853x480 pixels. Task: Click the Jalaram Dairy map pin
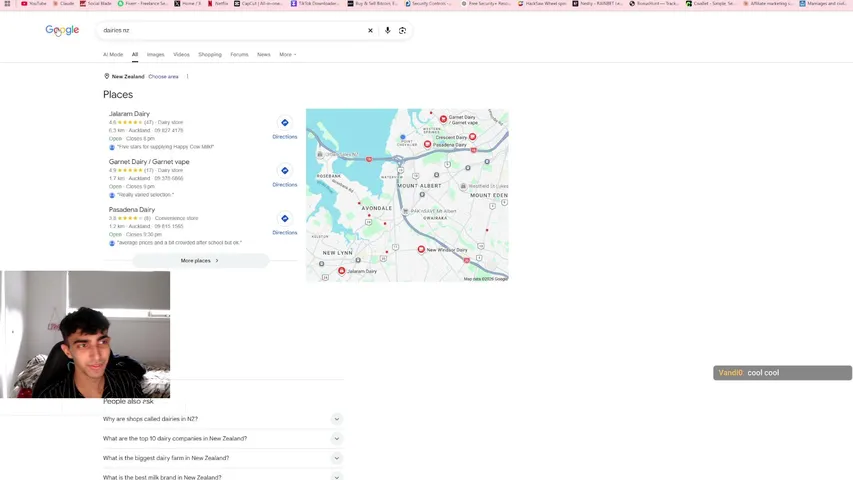342,270
